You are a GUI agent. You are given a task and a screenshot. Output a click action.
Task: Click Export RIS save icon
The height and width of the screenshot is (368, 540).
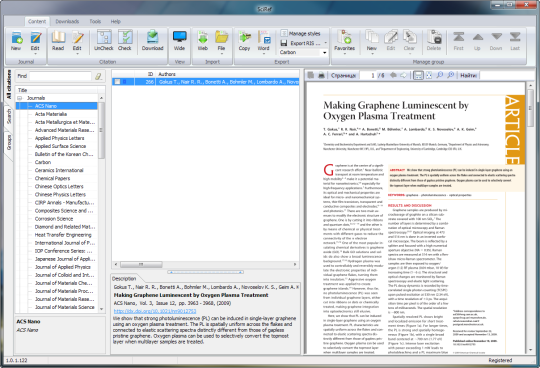(284, 43)
